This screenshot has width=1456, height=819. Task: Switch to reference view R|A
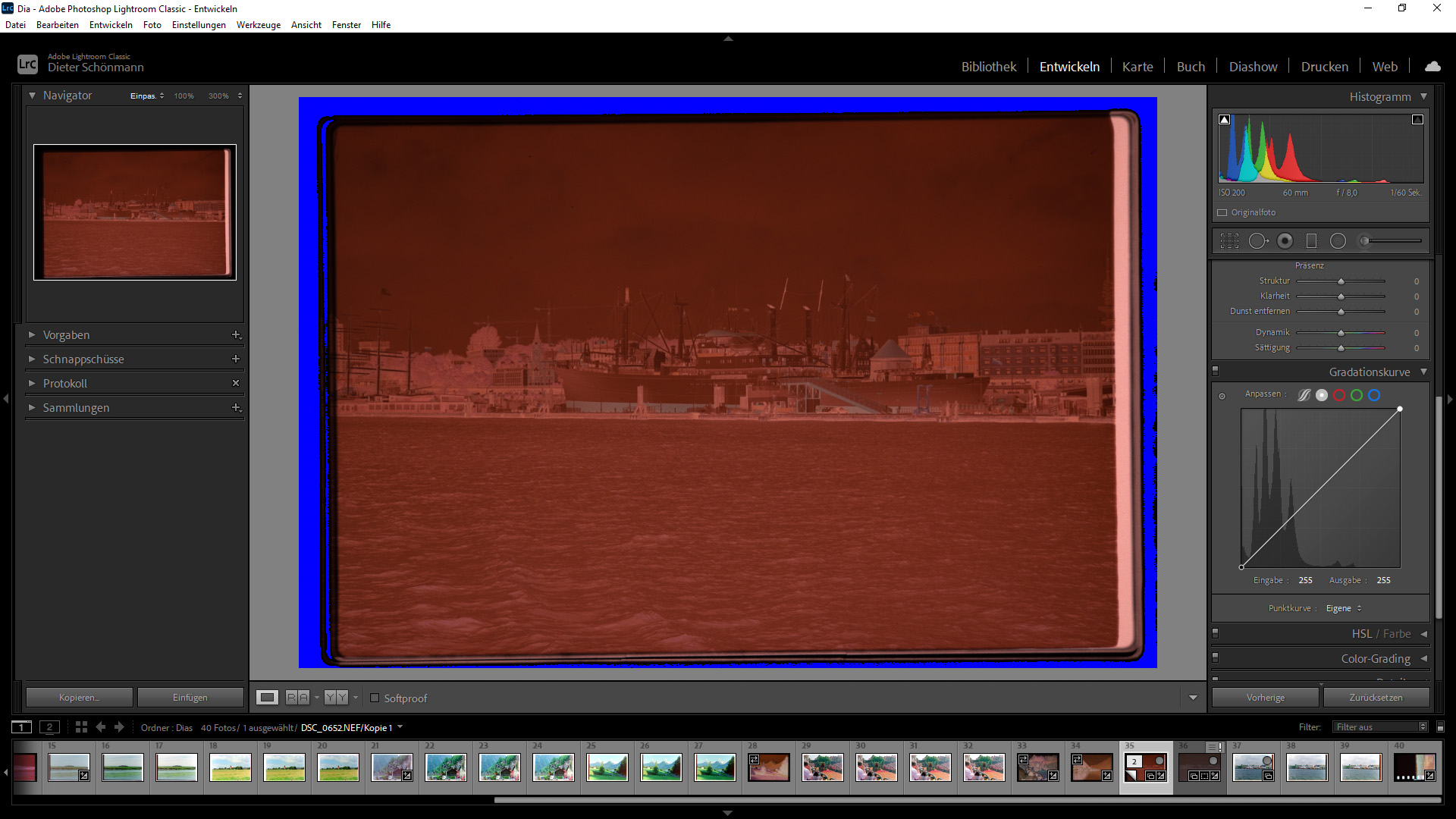pos(297,698)
